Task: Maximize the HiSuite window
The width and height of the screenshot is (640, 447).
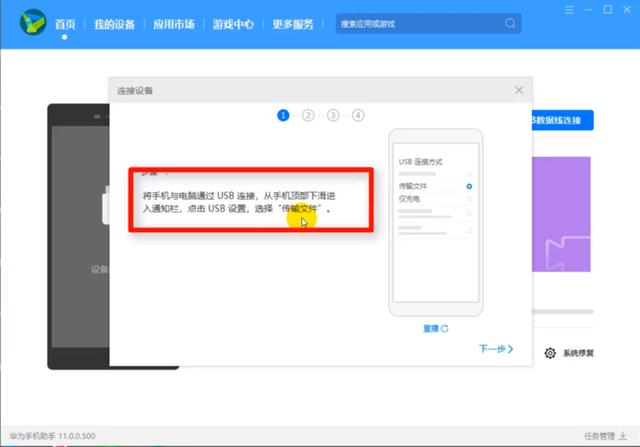Action: pos(607,9)
